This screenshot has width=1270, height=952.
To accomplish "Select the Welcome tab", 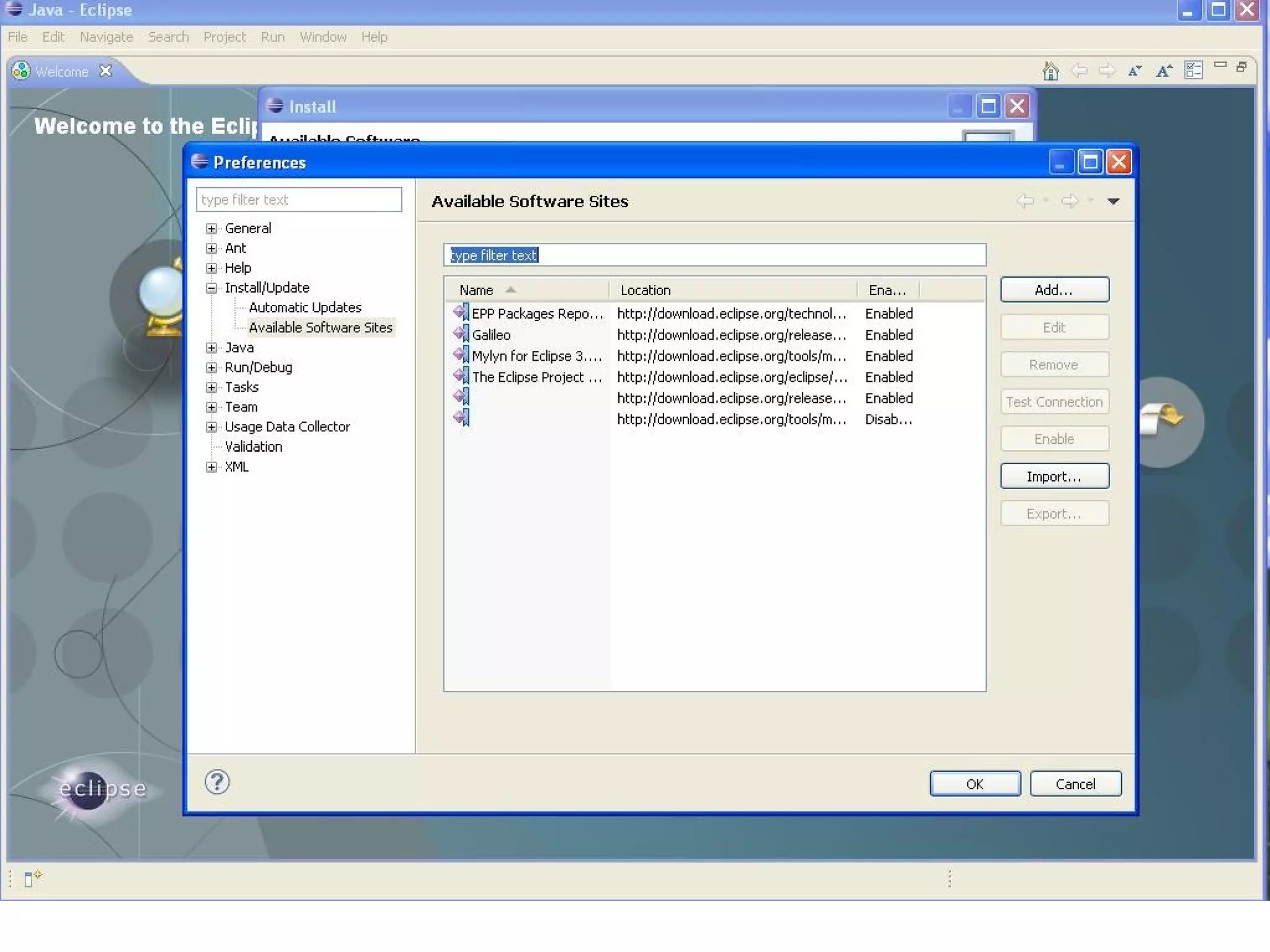I will 61,71.
